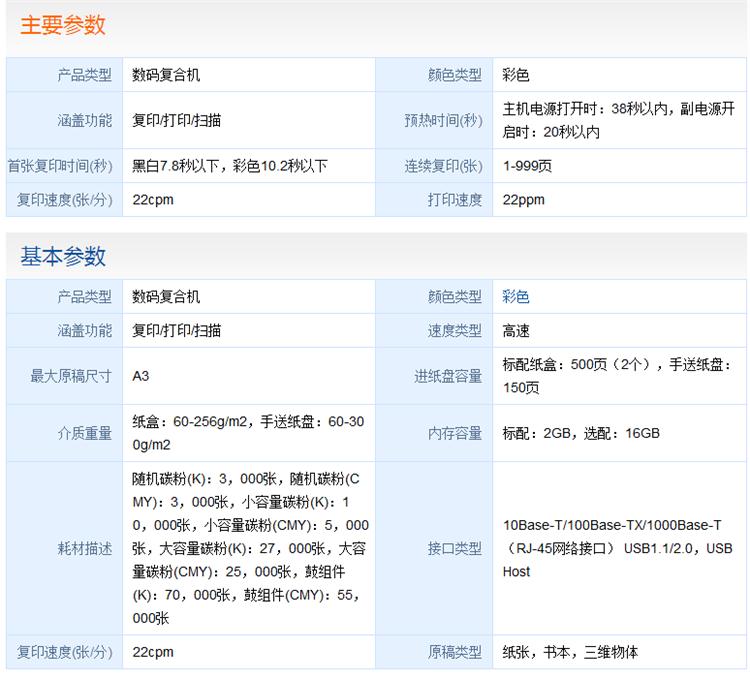Click the blue 基本参数 heading
This screenshot has height=679, width=750.
pyautogui.click(x=63, y=256)
